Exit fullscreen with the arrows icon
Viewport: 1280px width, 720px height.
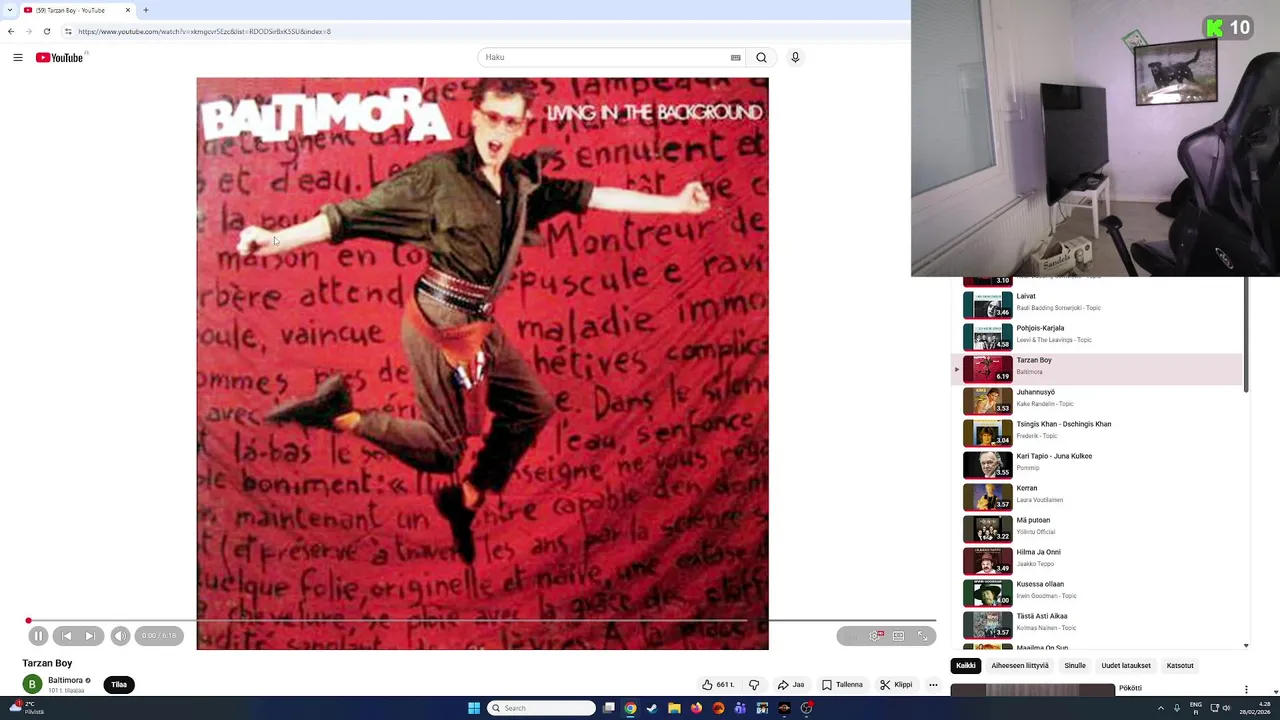point(922,636)
